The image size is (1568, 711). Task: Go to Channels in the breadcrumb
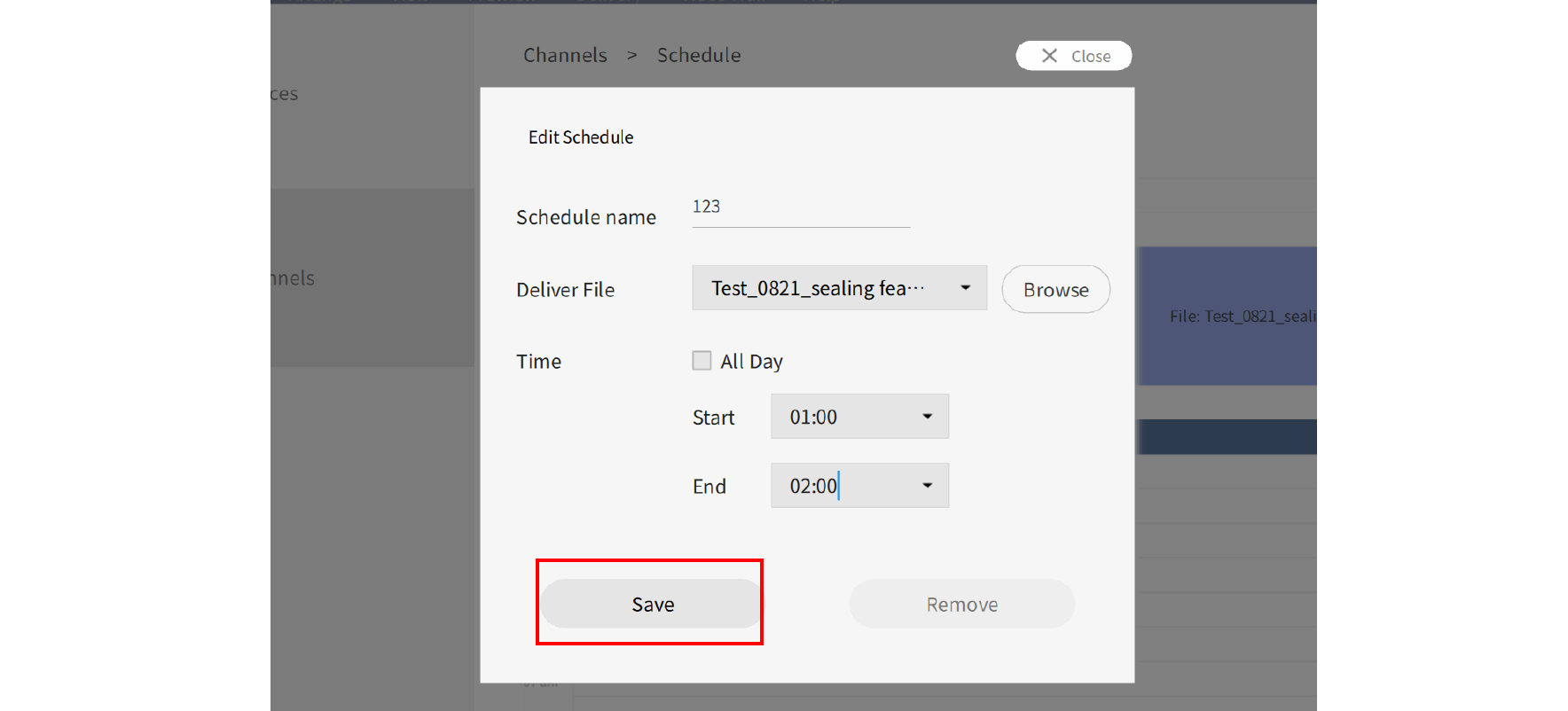pyautogui.click(x=565, y=55)
